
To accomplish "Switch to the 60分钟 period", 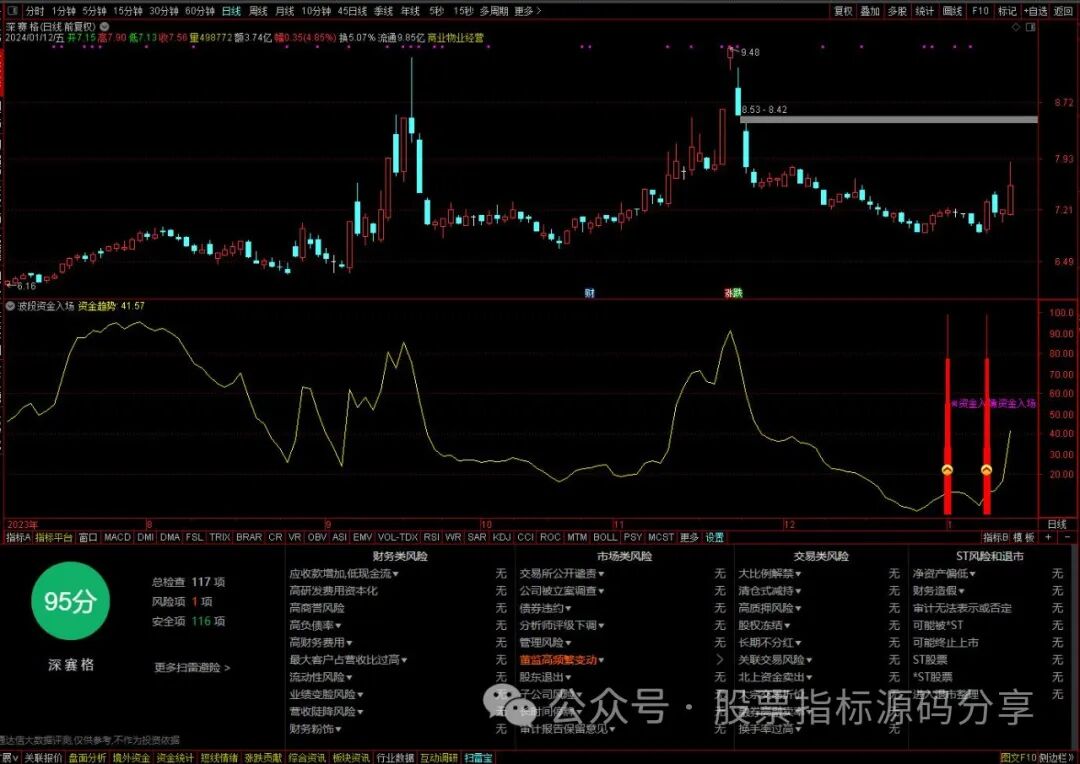I will [x=200, y=11].
